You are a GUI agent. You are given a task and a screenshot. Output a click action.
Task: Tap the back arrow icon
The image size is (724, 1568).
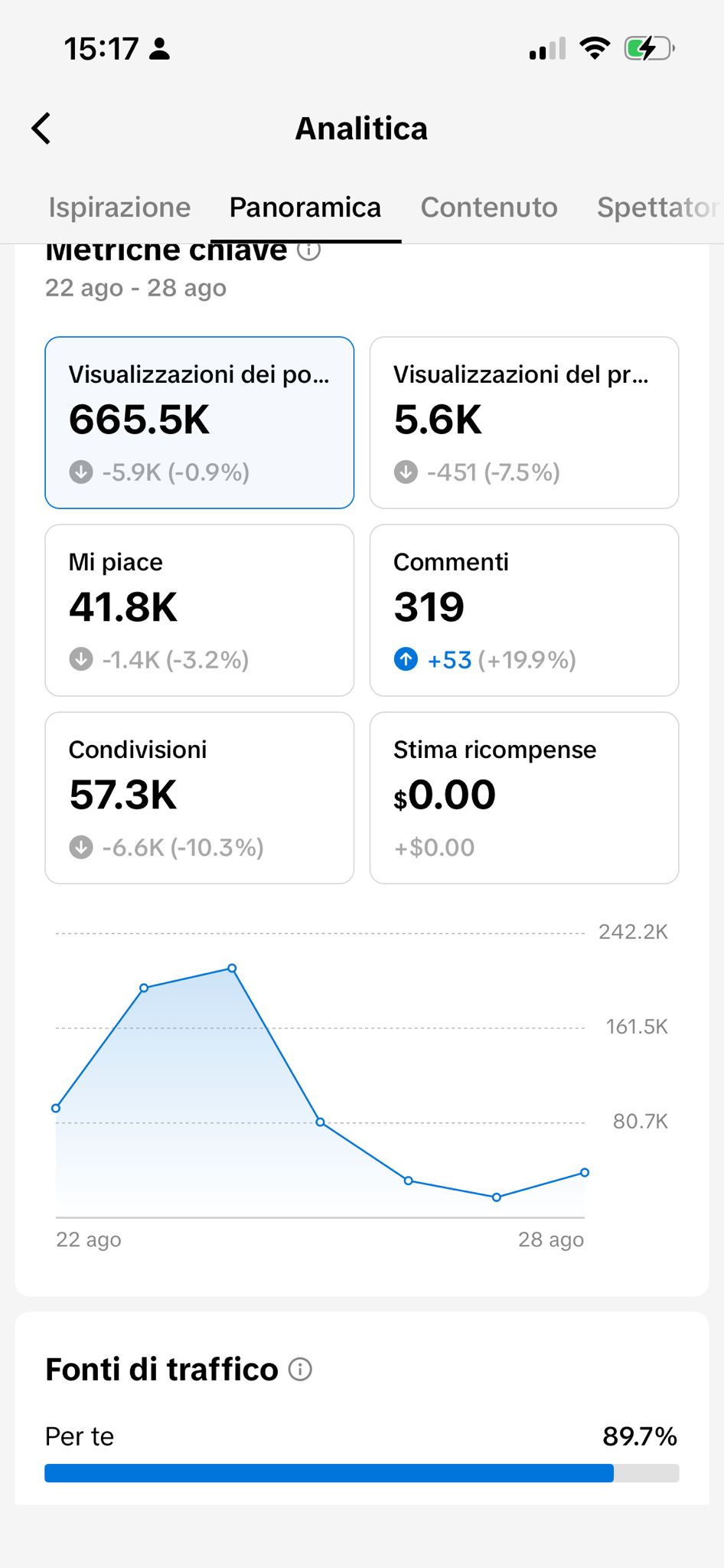click(x=41, y=128)
